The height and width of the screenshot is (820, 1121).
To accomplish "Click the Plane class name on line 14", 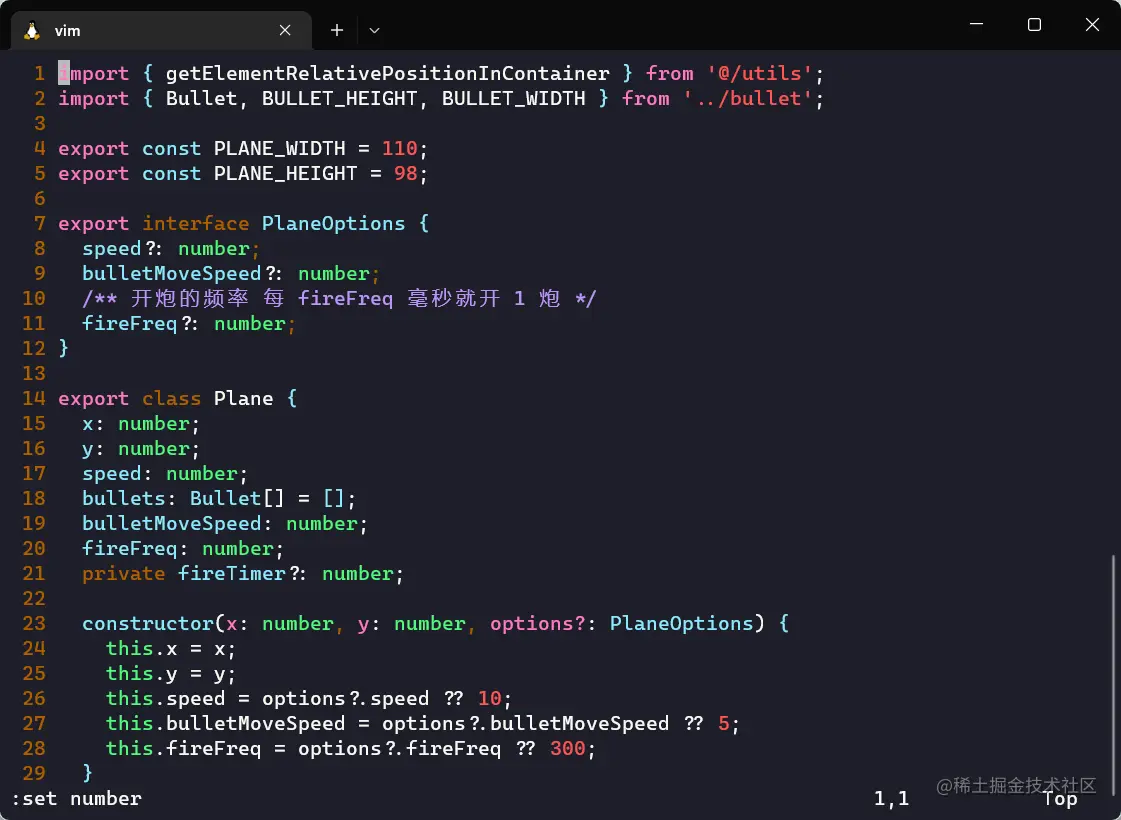I will click(243, 398).
